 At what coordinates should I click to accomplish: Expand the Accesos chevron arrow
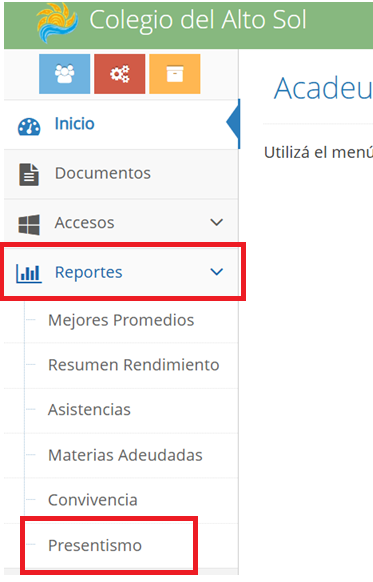[217, 222]
